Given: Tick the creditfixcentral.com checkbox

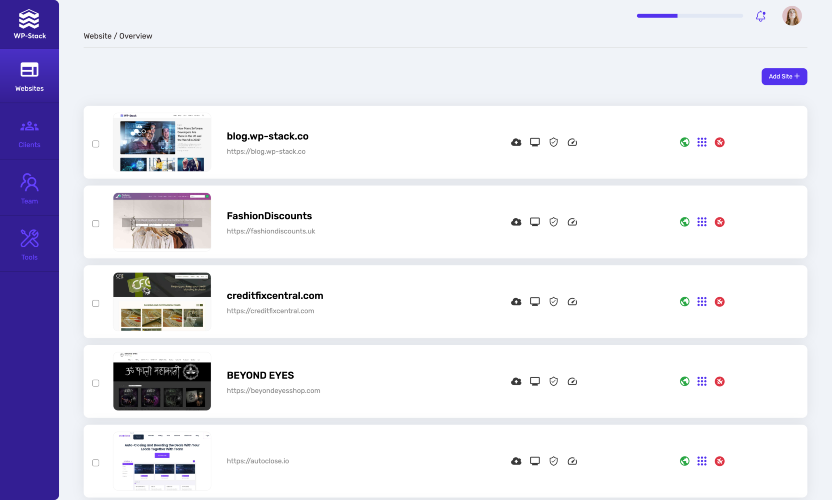Looking at the screenshot, I should pos(96,304).
